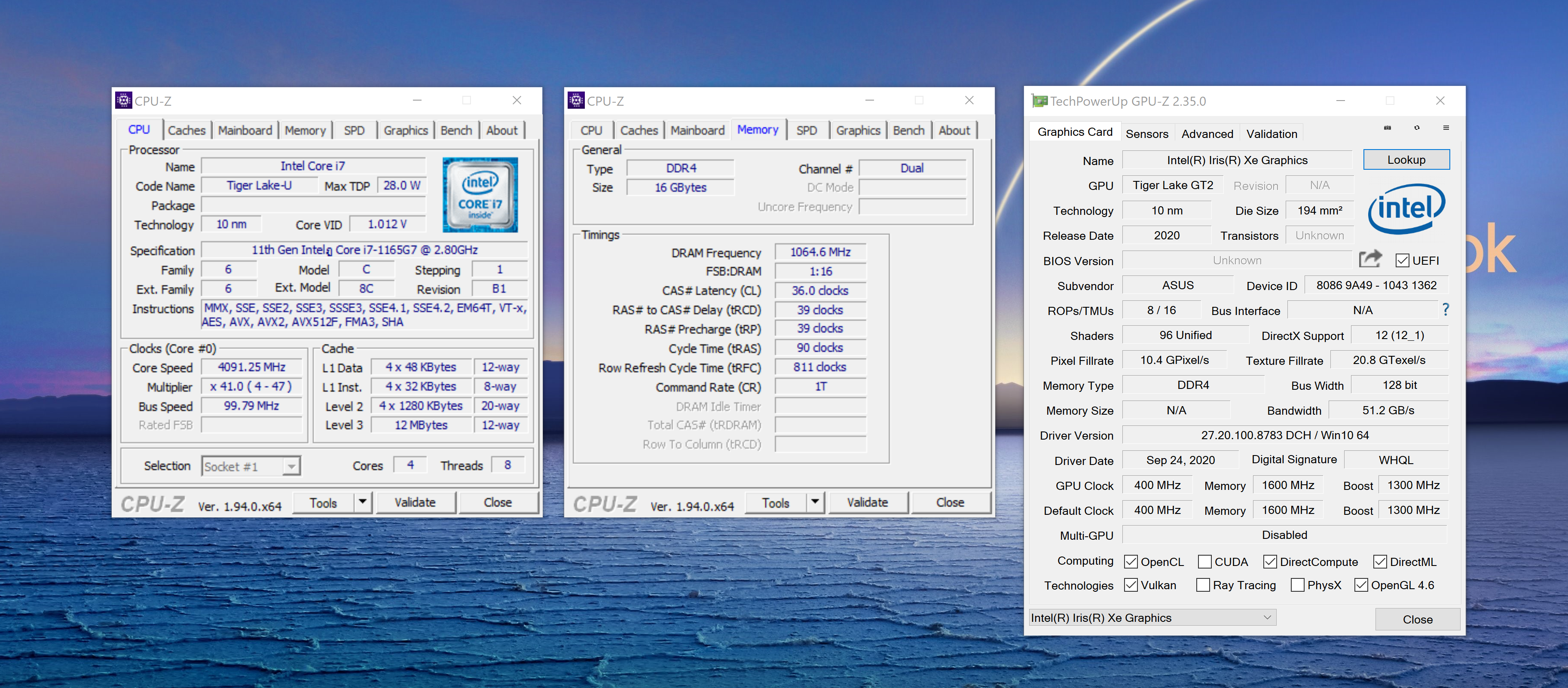
Task: Toggle the UEFI checkbox
Action: [1403, 260]
